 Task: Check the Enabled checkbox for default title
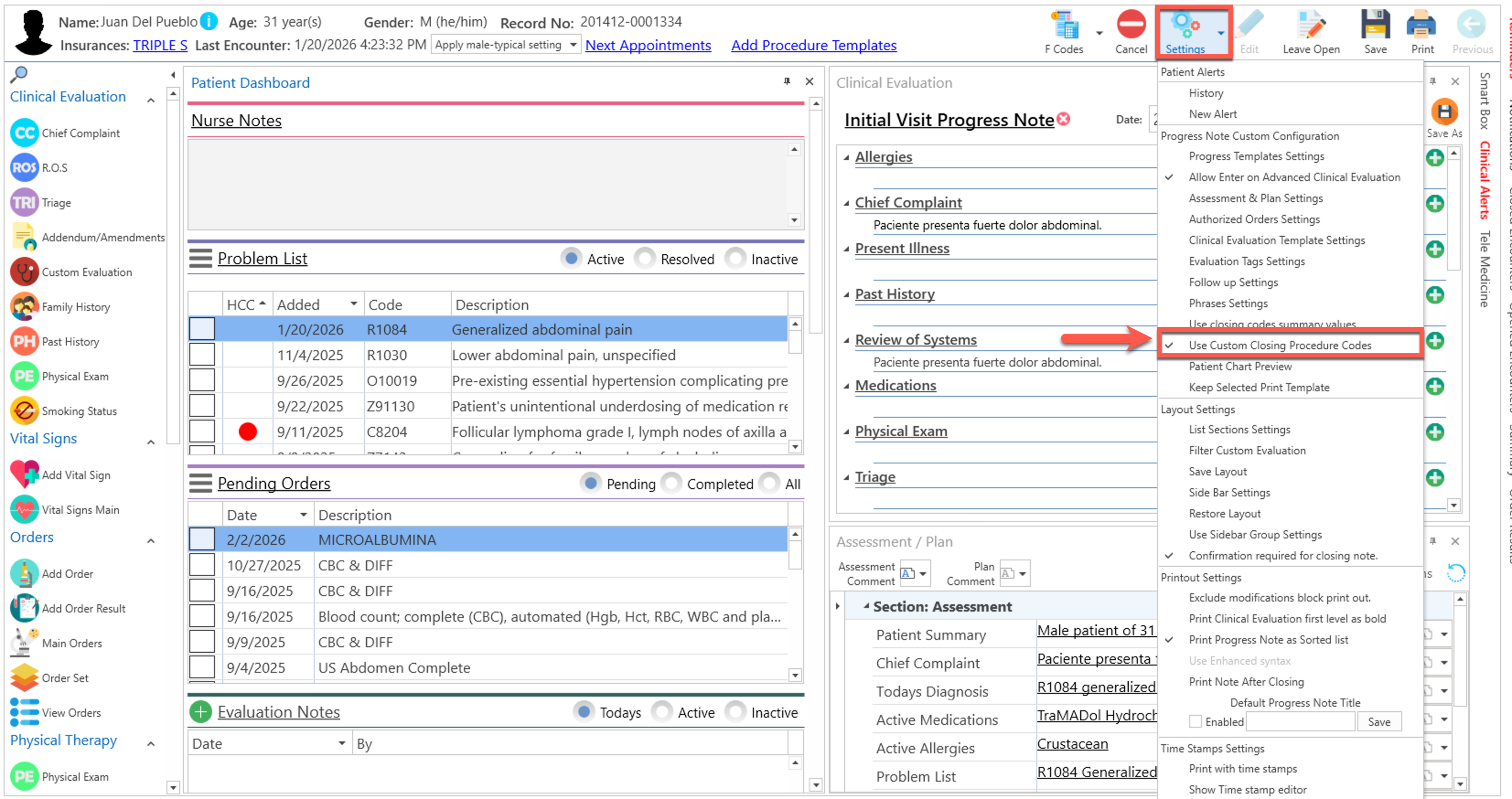tap(1195, 722)
